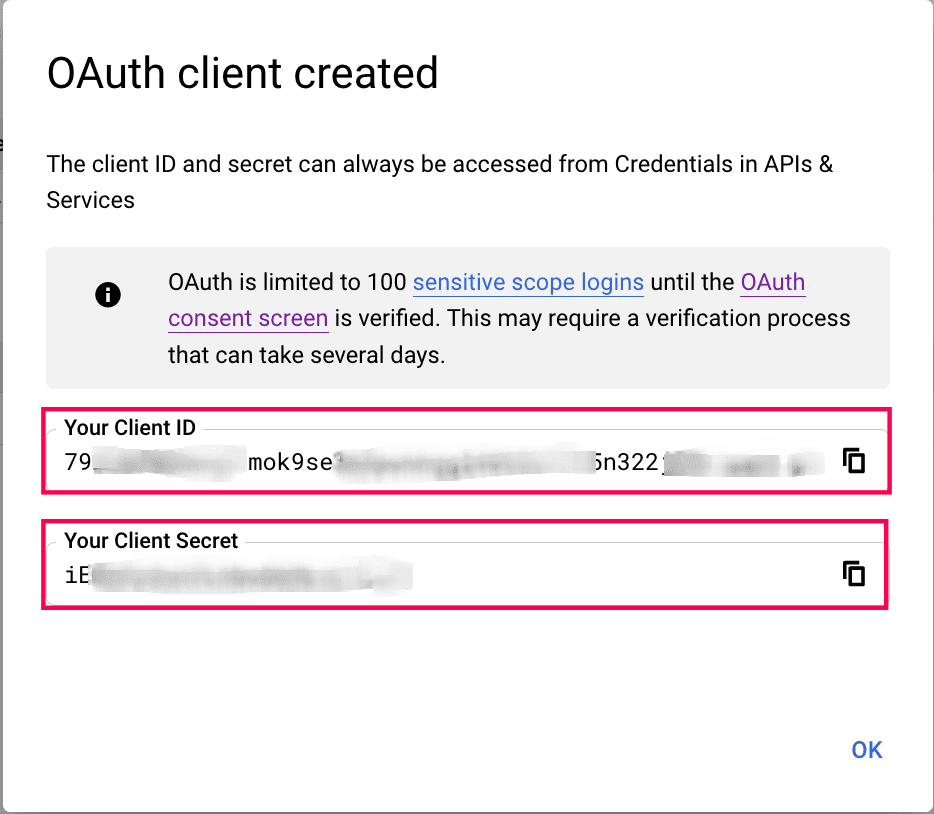Click the leading 'iE' of the Client Secret

pyautogui.click(x=77, y=575)
